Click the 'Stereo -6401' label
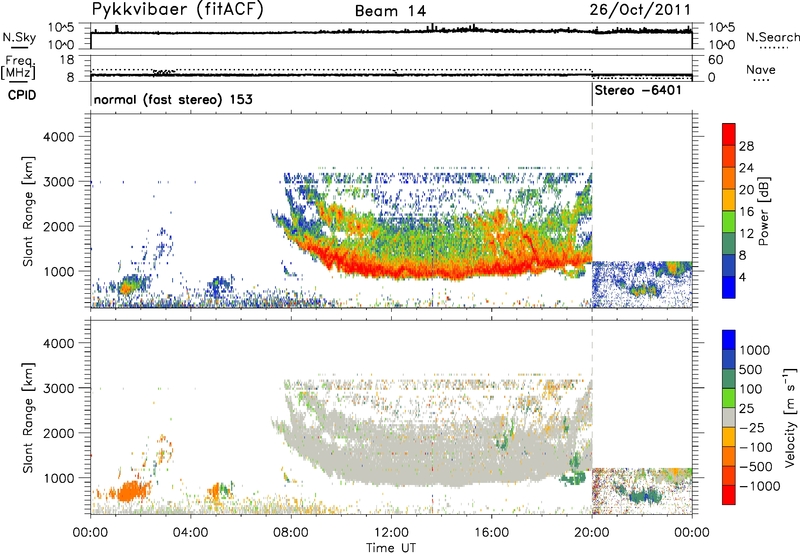Image resolution: width=800 pixels, height=554 pixels. pyautogui.click(x=638, y=91)
